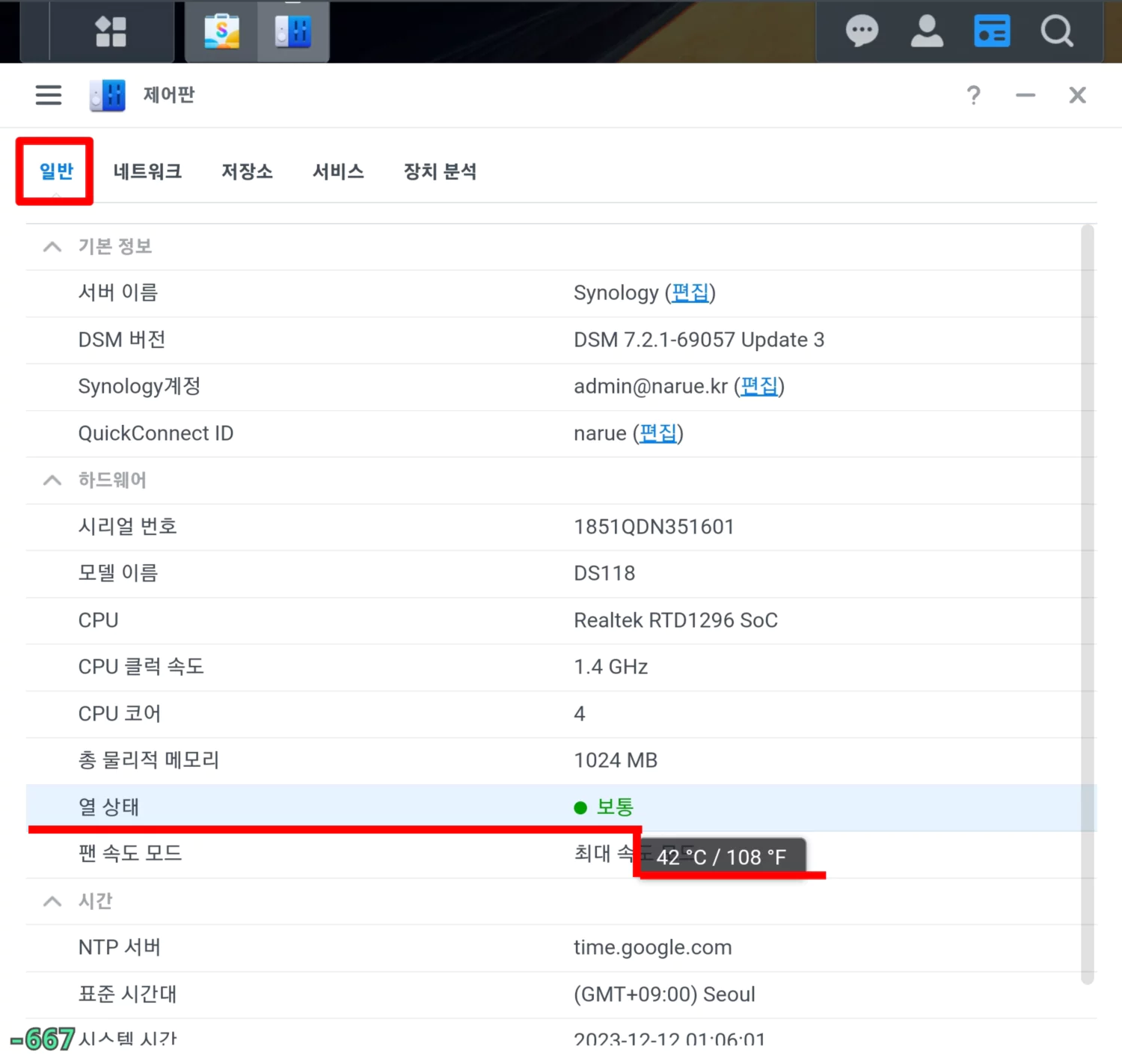Click the 열 상태 label
1122x1064 pixels.
108,807
